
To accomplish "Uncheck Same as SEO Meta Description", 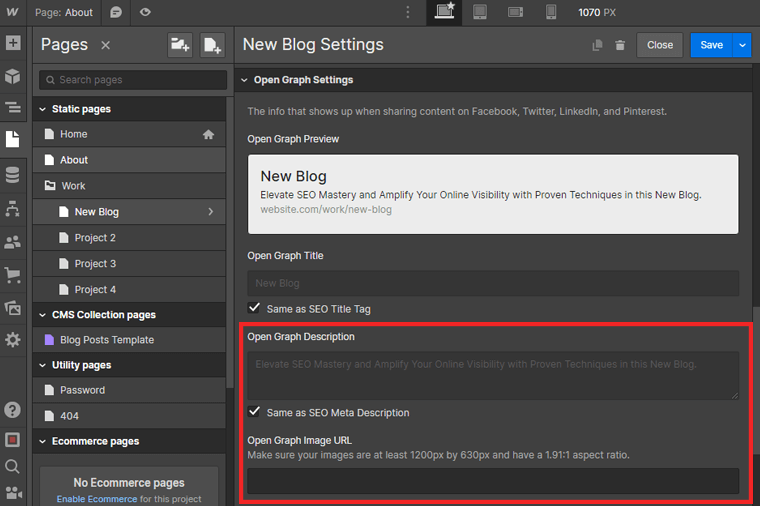I will coord(254,411).
